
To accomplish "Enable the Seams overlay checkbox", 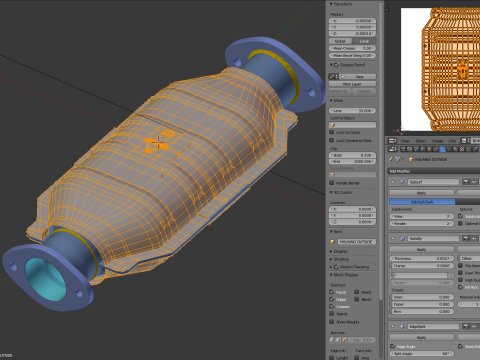I will pos(332,314).
